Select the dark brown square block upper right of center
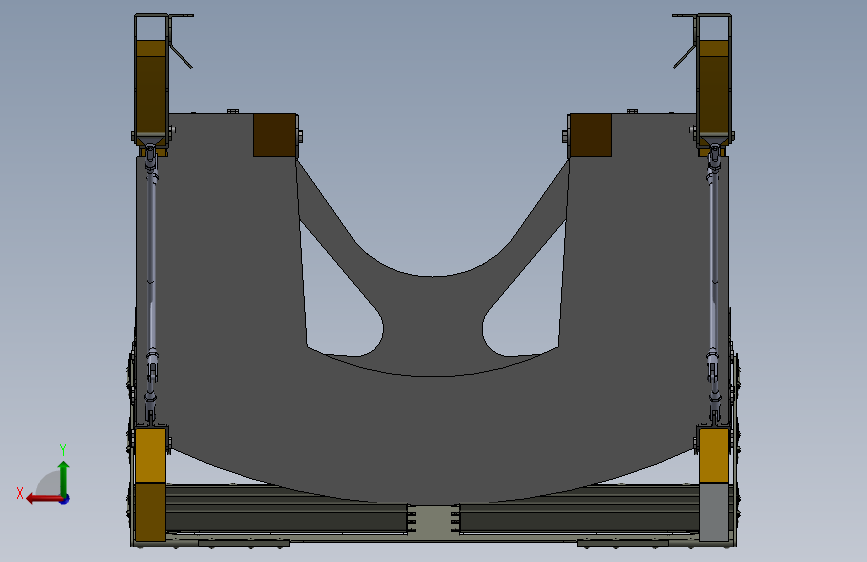 (x=591, y=135)
